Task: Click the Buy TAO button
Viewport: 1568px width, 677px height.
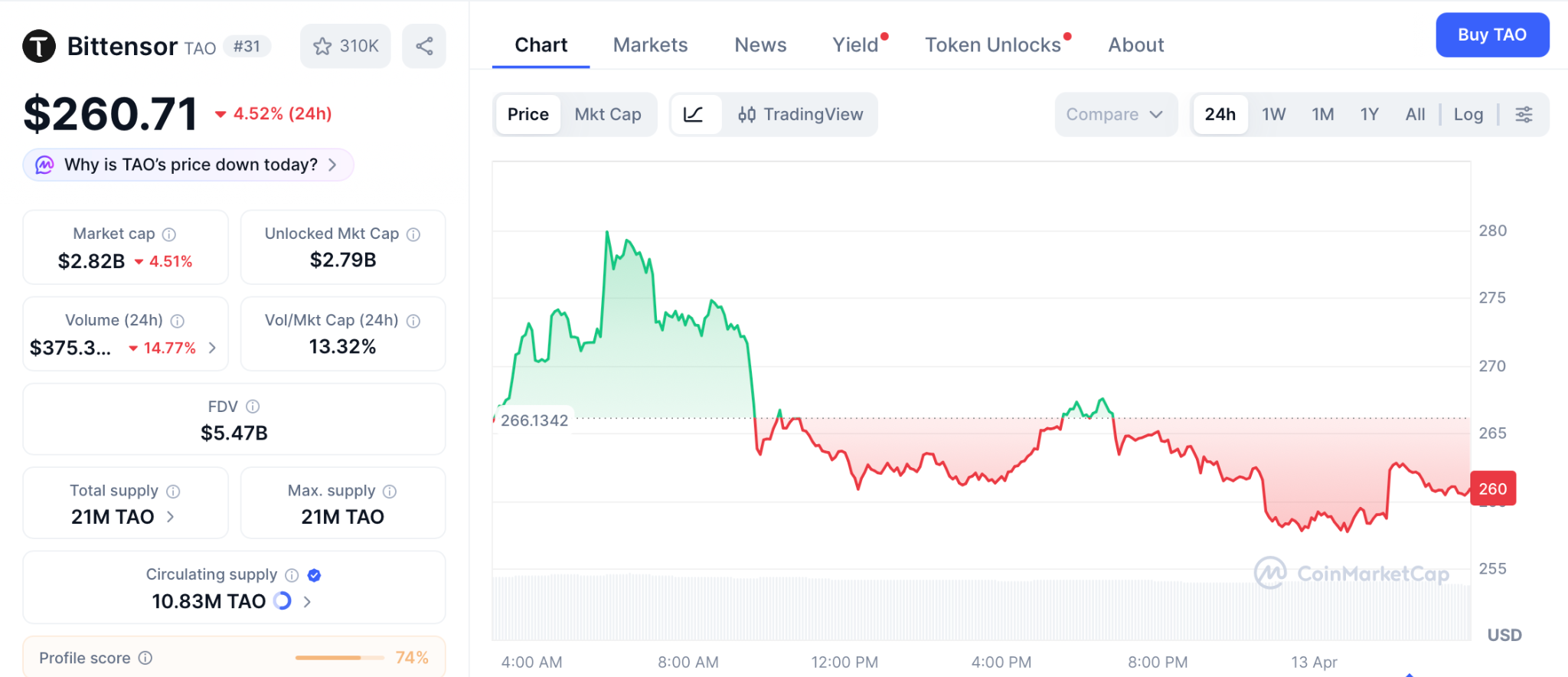Action: (x=1491, y=34)
